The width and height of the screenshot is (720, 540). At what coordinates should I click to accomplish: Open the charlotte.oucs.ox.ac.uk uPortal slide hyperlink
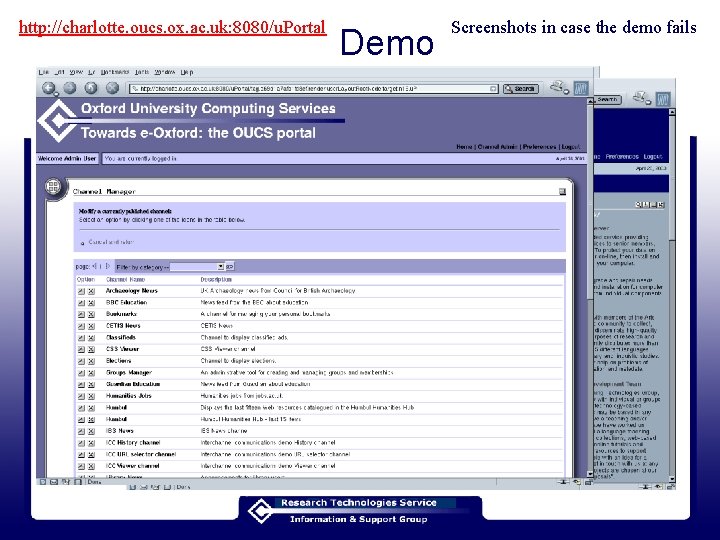(x=173, y=27)
